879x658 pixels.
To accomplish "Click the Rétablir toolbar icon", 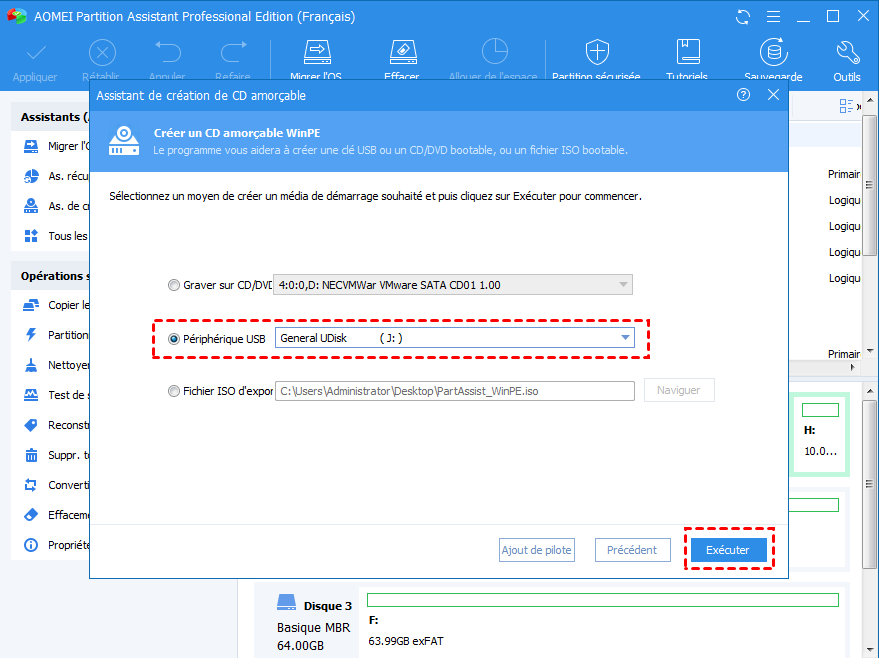I will pyautogui.click(x=102, y=54).
